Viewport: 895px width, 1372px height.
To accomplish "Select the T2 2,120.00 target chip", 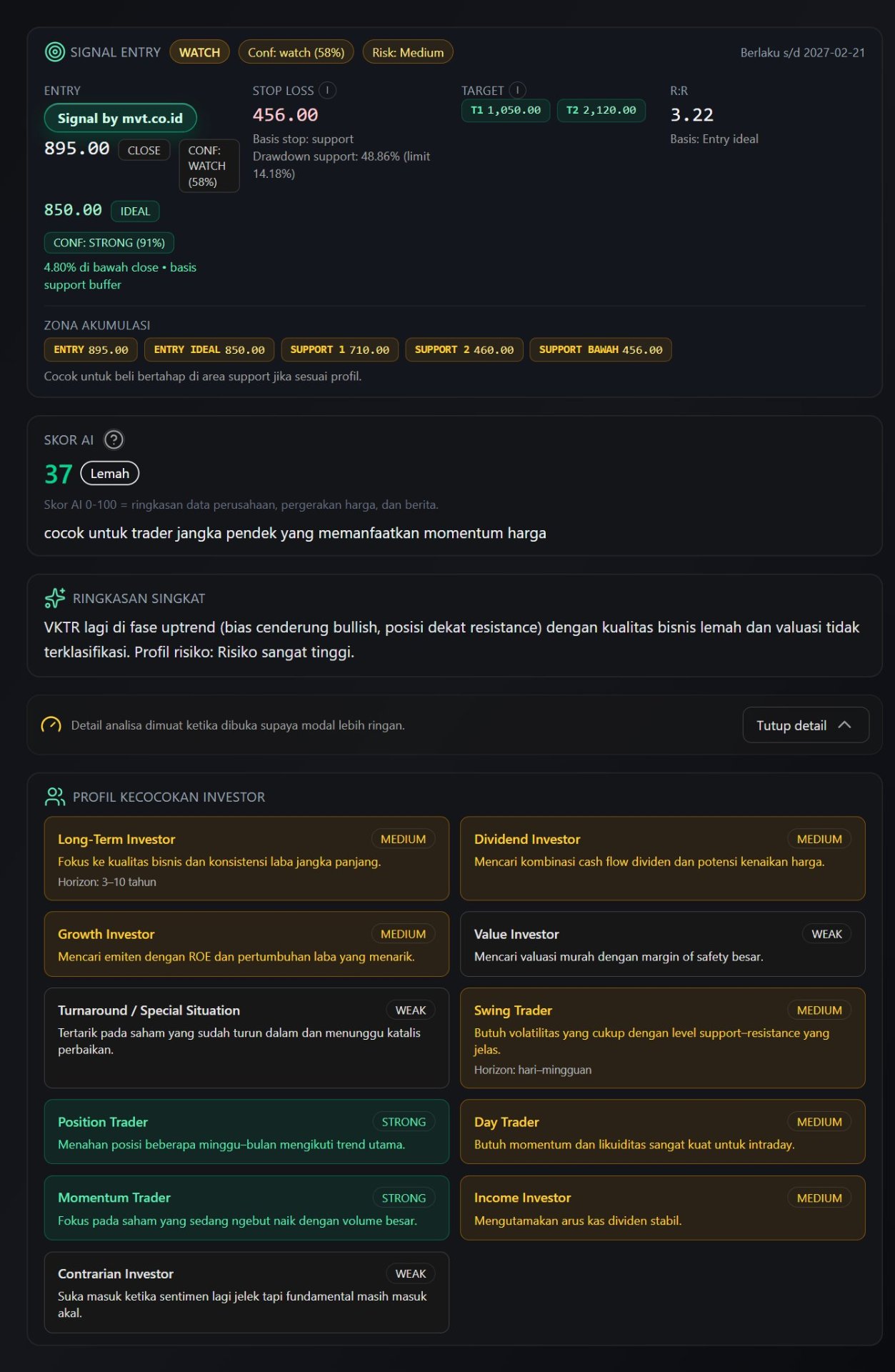I will click(601, 110).
